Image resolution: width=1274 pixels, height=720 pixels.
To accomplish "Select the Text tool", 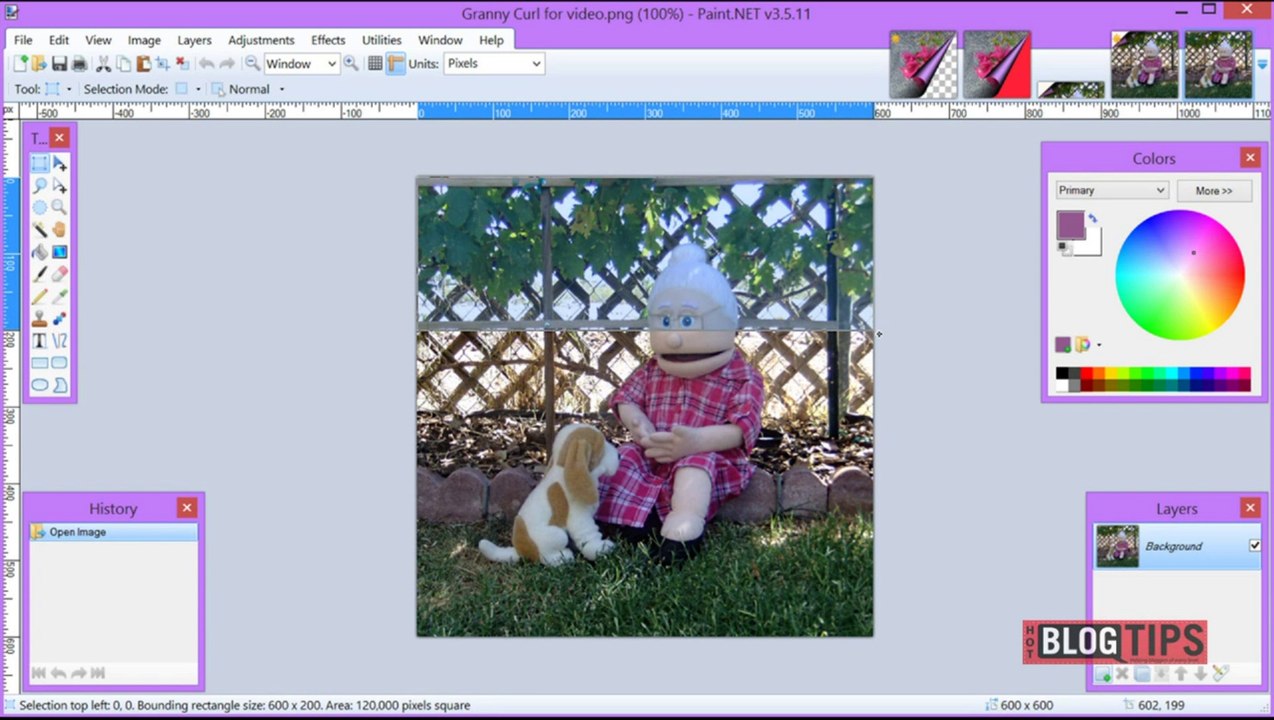I will pos(39,340).
